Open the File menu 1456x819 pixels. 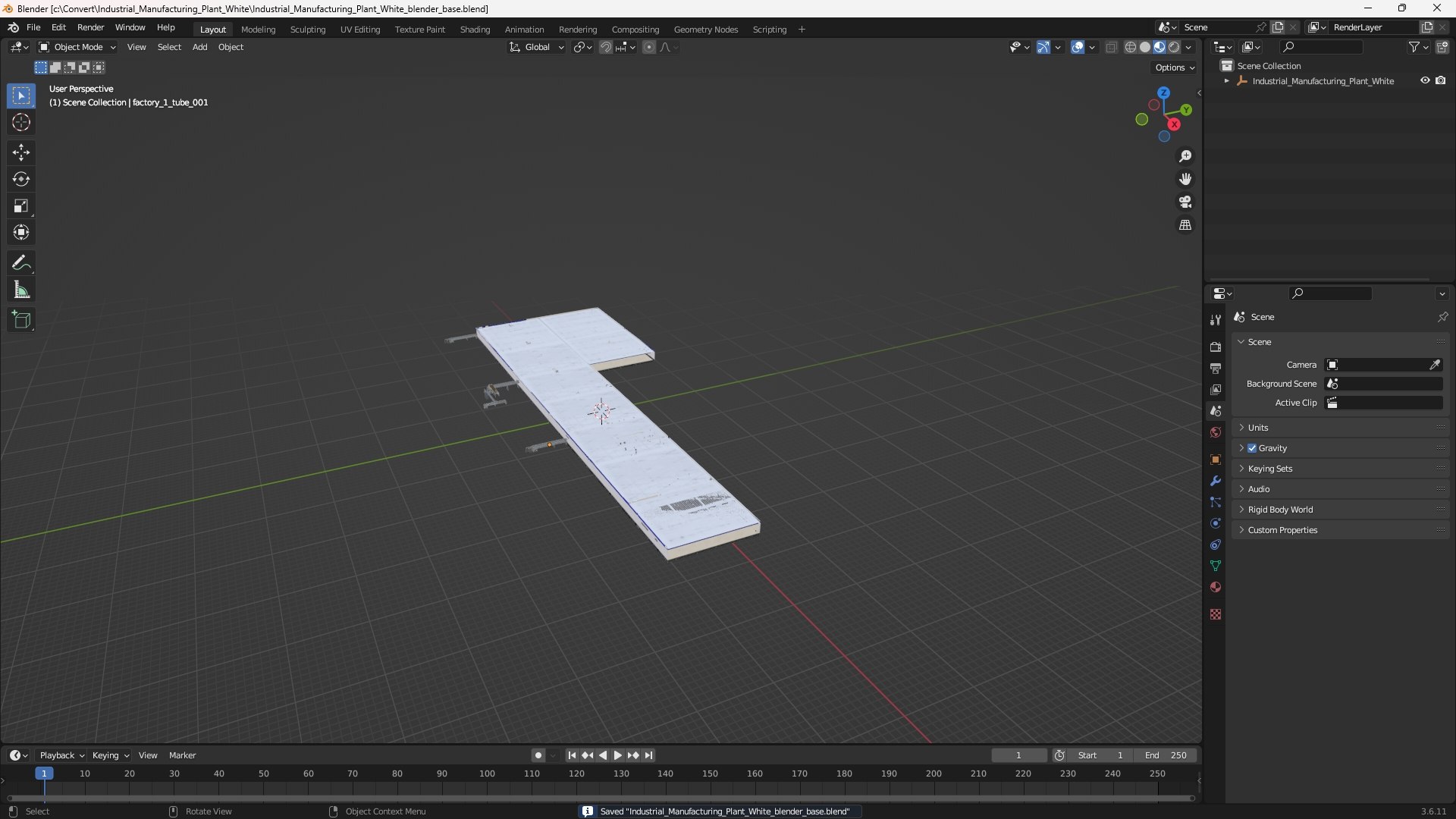[x=33, y=27]
